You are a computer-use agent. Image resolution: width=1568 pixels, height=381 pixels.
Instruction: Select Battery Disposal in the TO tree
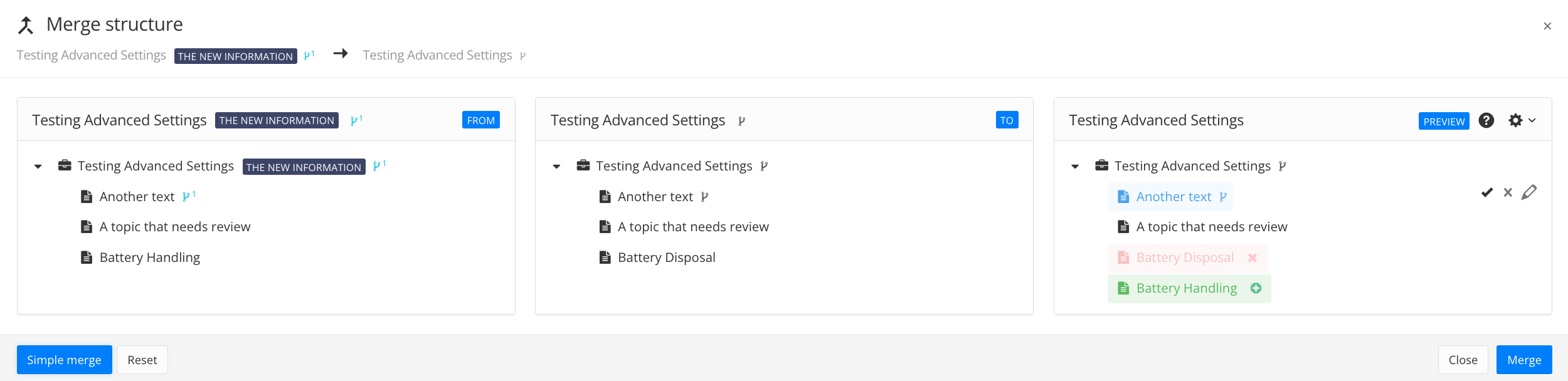[666, 258]
